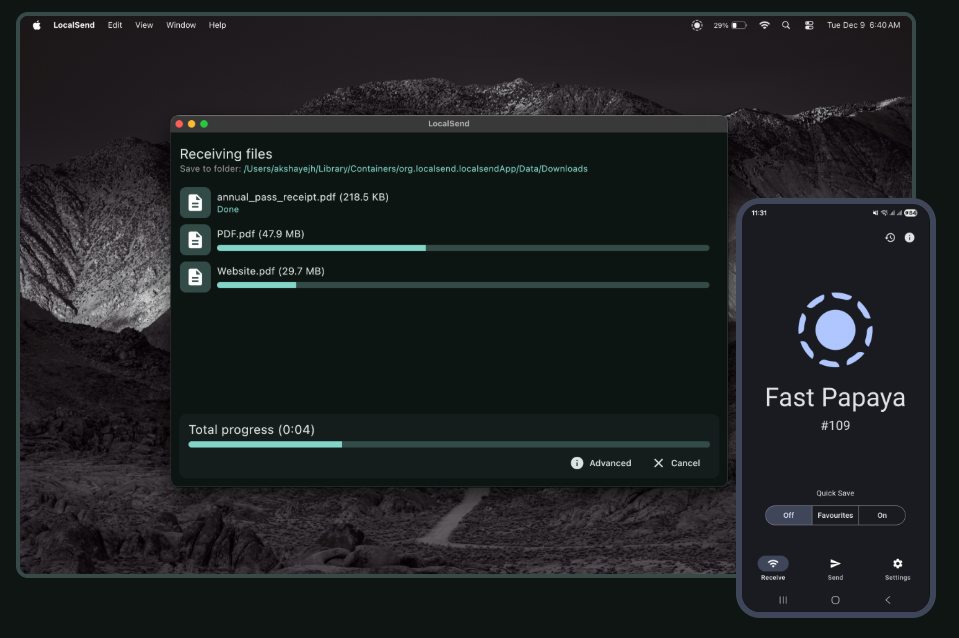Switch to the Receive tab on phone

(x=773, y=568)
